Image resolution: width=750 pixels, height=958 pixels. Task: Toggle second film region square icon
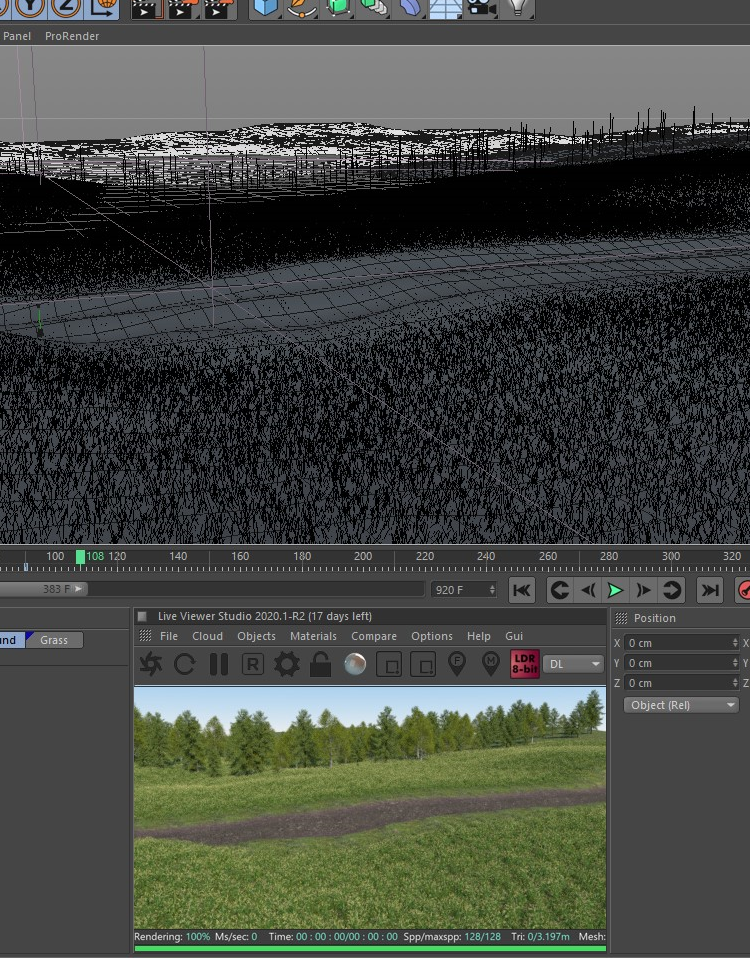(423, 664)
